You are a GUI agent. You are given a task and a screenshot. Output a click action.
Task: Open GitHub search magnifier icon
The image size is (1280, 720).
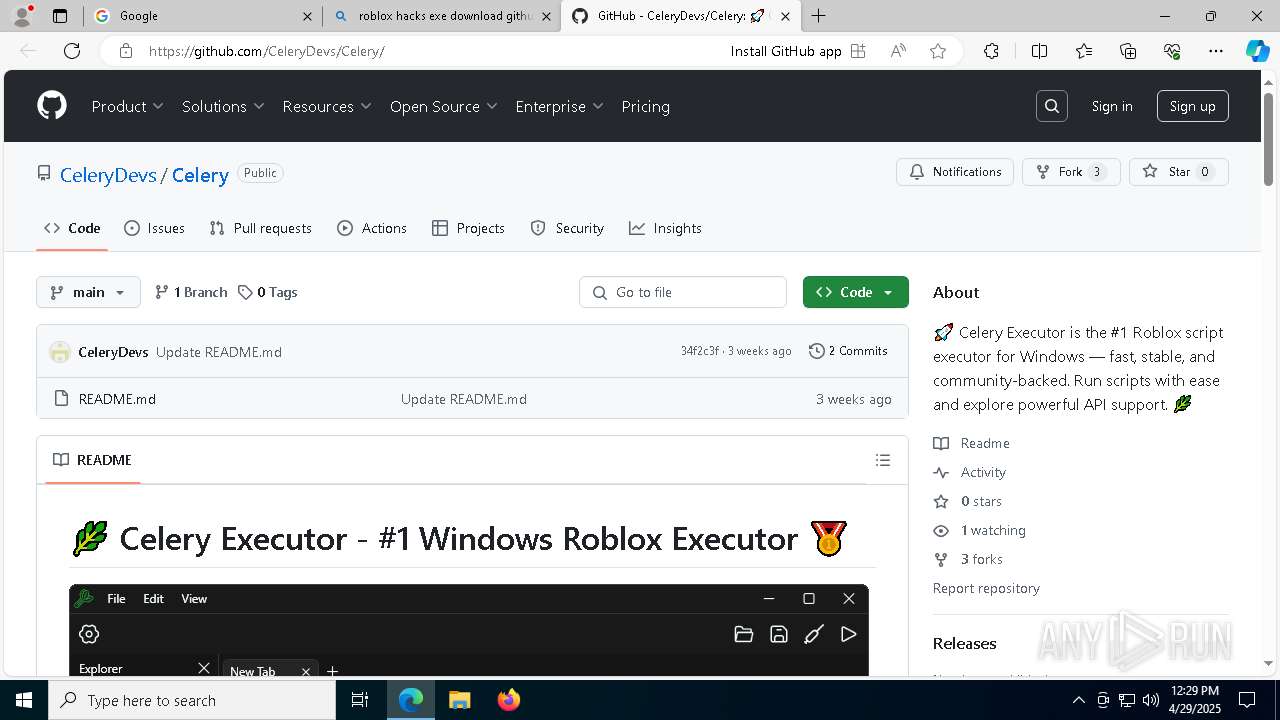(1052, 106)
